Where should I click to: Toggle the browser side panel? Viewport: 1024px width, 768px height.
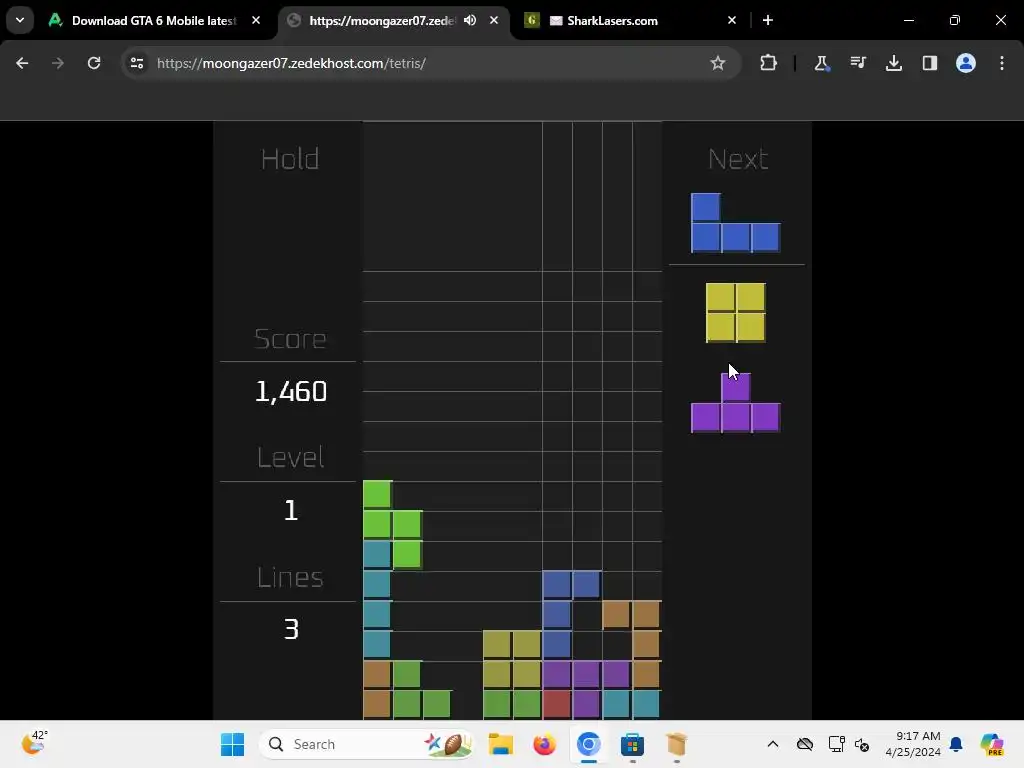tap(930, 63)
